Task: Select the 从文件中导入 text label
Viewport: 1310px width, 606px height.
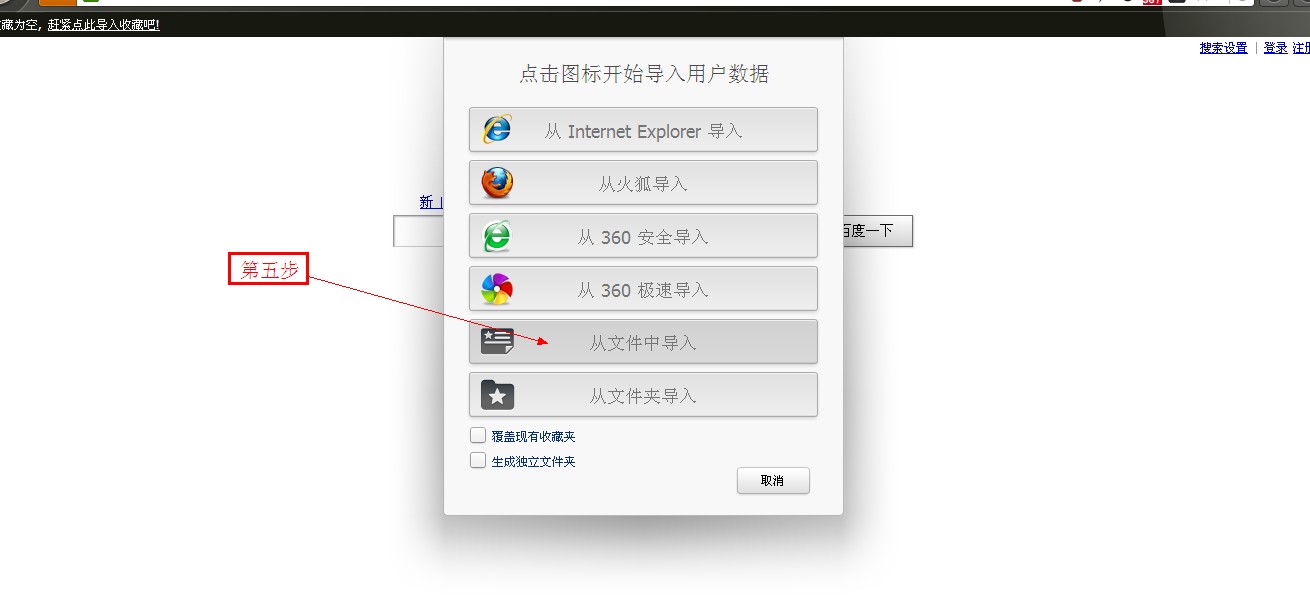Action: (x=643, y=343)
